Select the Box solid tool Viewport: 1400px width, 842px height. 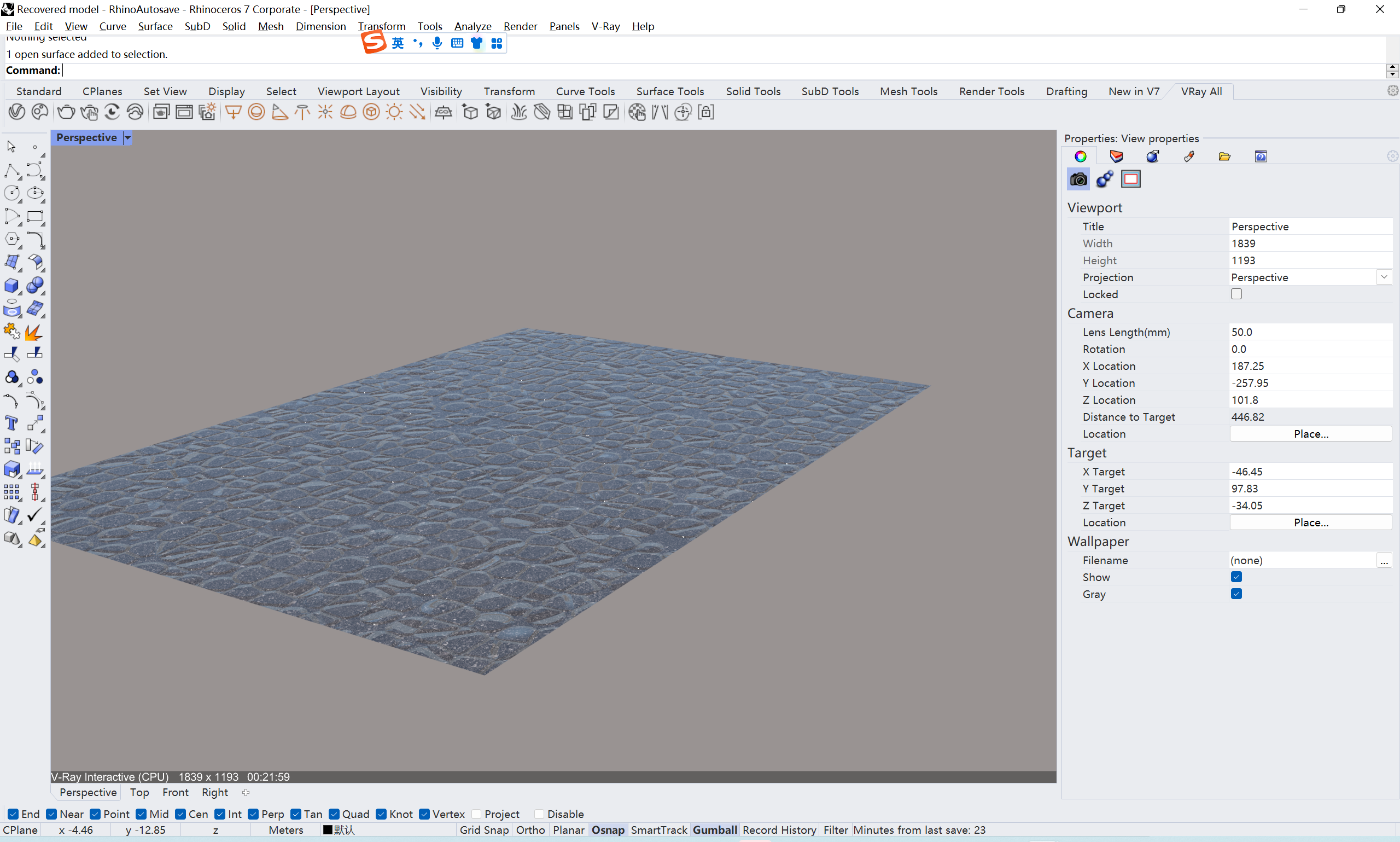11,286
